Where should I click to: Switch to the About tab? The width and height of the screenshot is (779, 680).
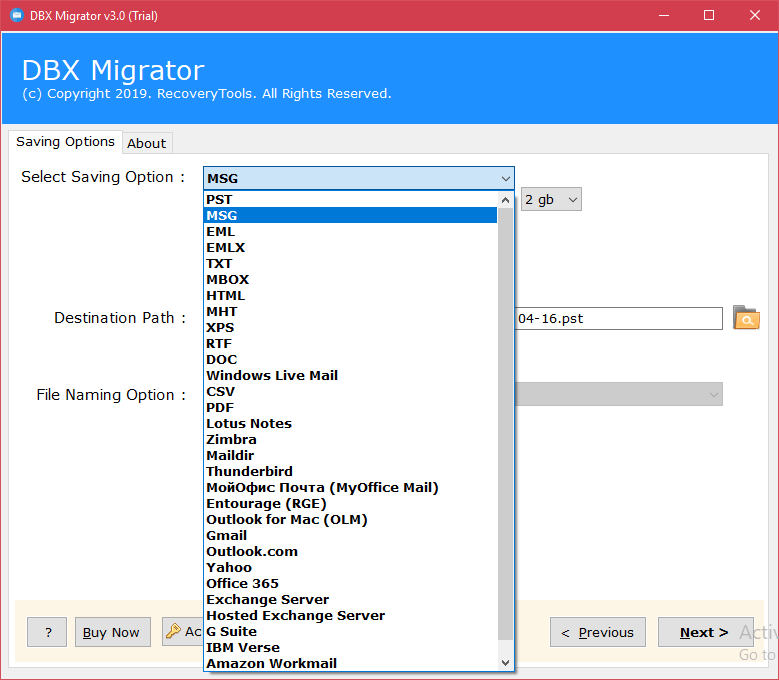coord(147,144)
